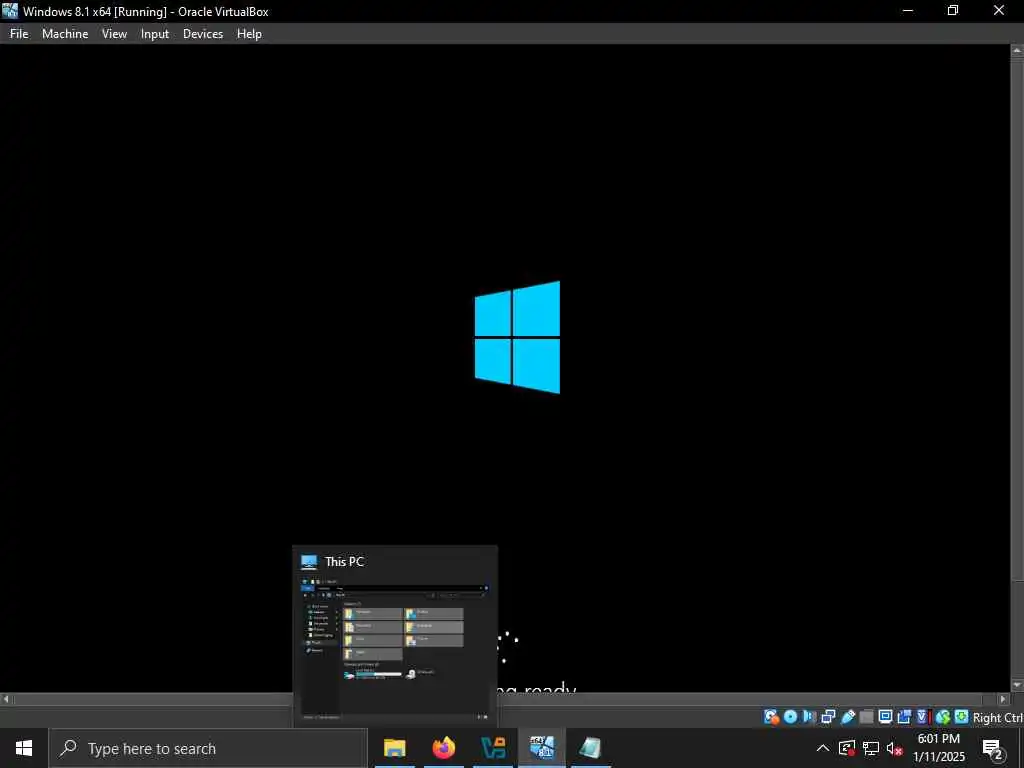Image resolution: width=1024 pixels, height=768 pixels.
Task: Show hidden system tray icons
Action: tap(823, 748)
